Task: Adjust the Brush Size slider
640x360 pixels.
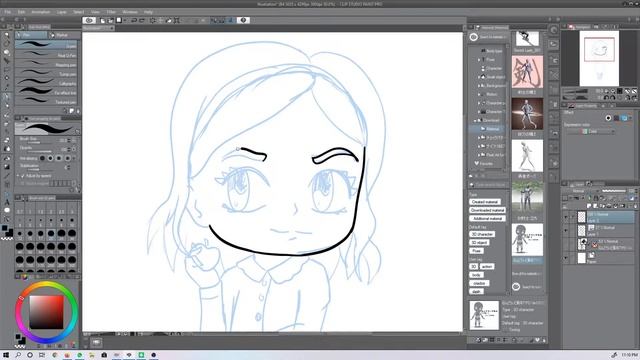Action: pos(41,141)
